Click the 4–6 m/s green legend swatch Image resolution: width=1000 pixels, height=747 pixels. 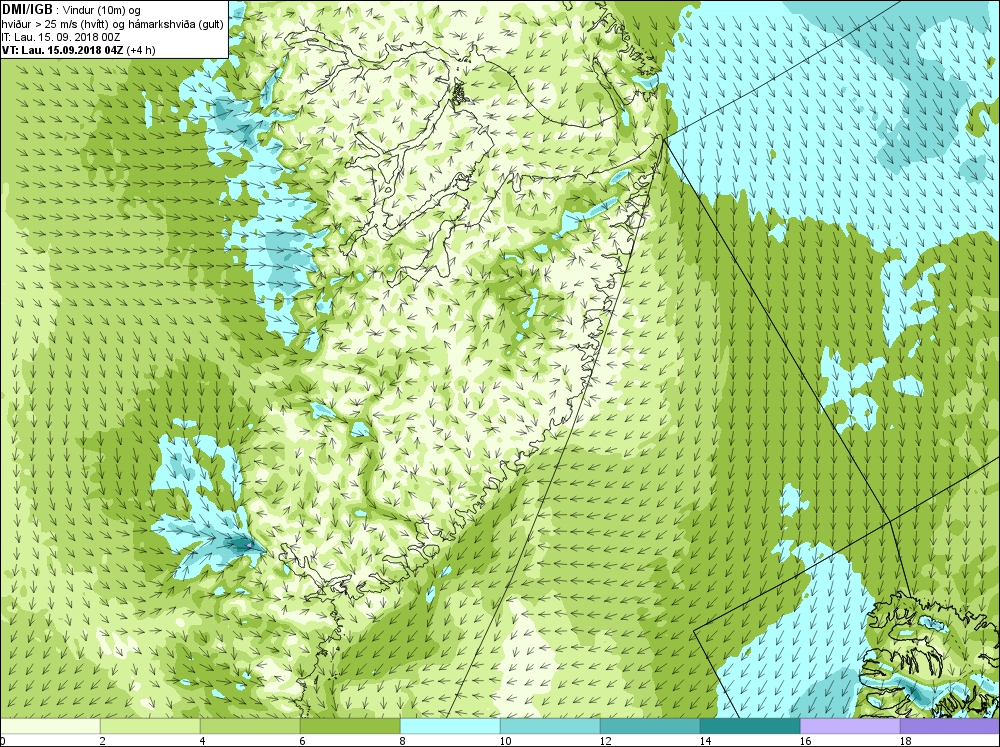250,726
